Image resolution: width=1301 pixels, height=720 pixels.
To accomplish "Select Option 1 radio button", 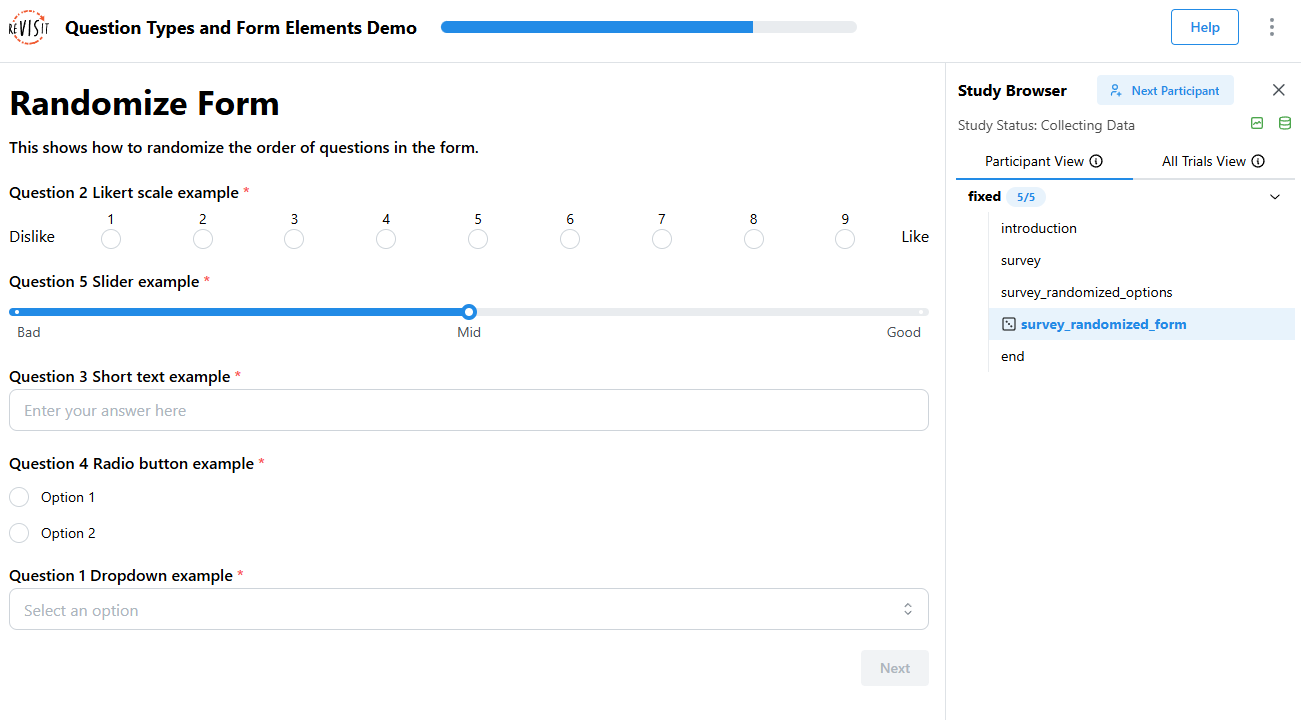I will pos(19,497).
